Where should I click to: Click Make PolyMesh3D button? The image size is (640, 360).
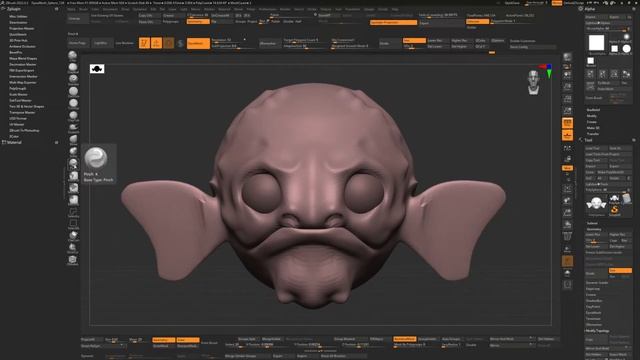click(x=614, y=172)
